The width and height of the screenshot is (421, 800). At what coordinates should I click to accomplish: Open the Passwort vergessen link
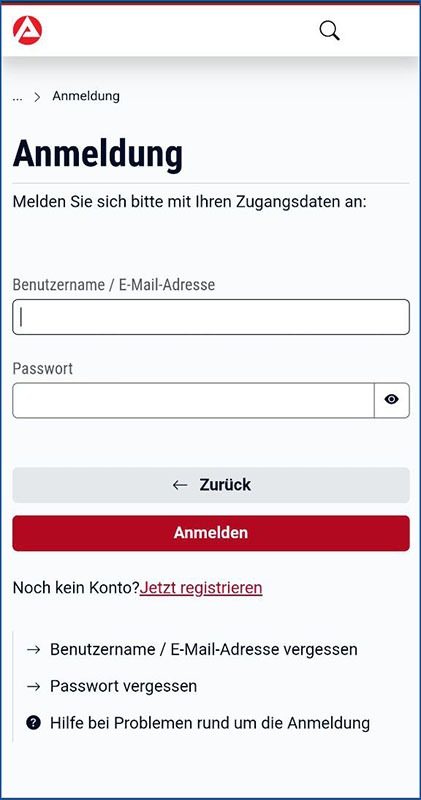coord(123,686)
